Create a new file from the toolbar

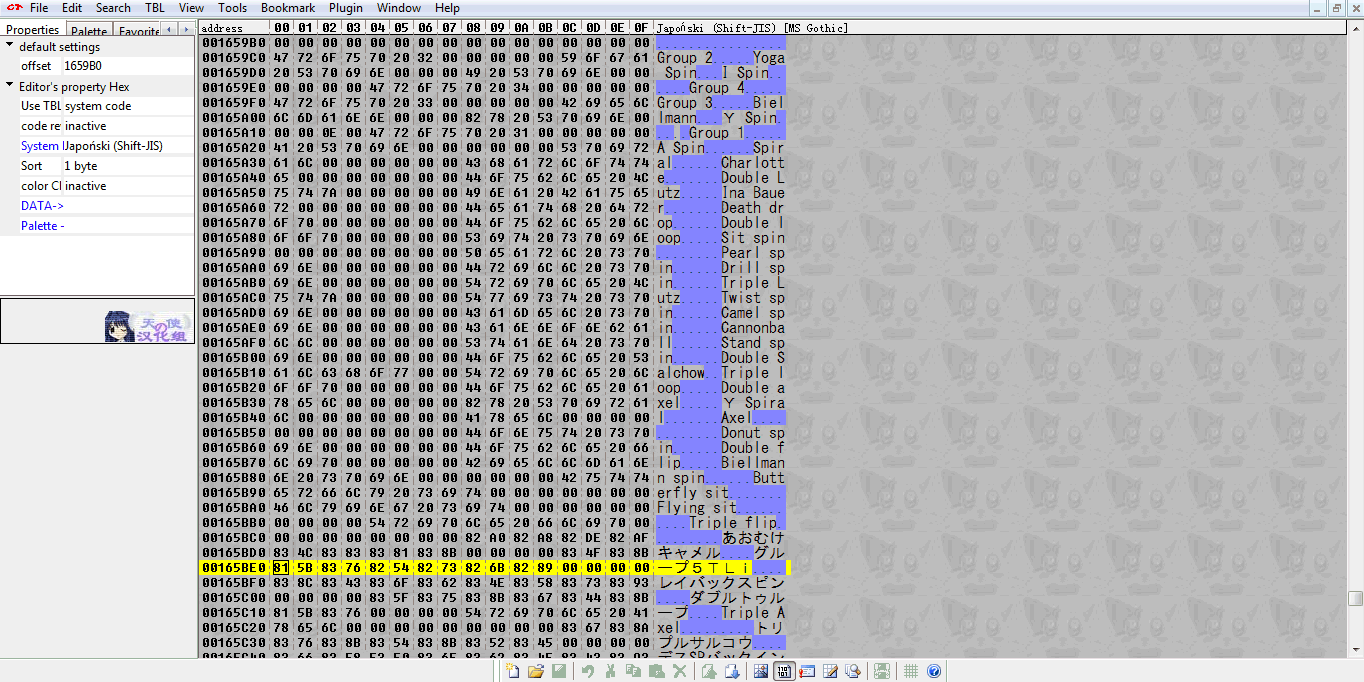pyautogui.click(x=513, y=671)
